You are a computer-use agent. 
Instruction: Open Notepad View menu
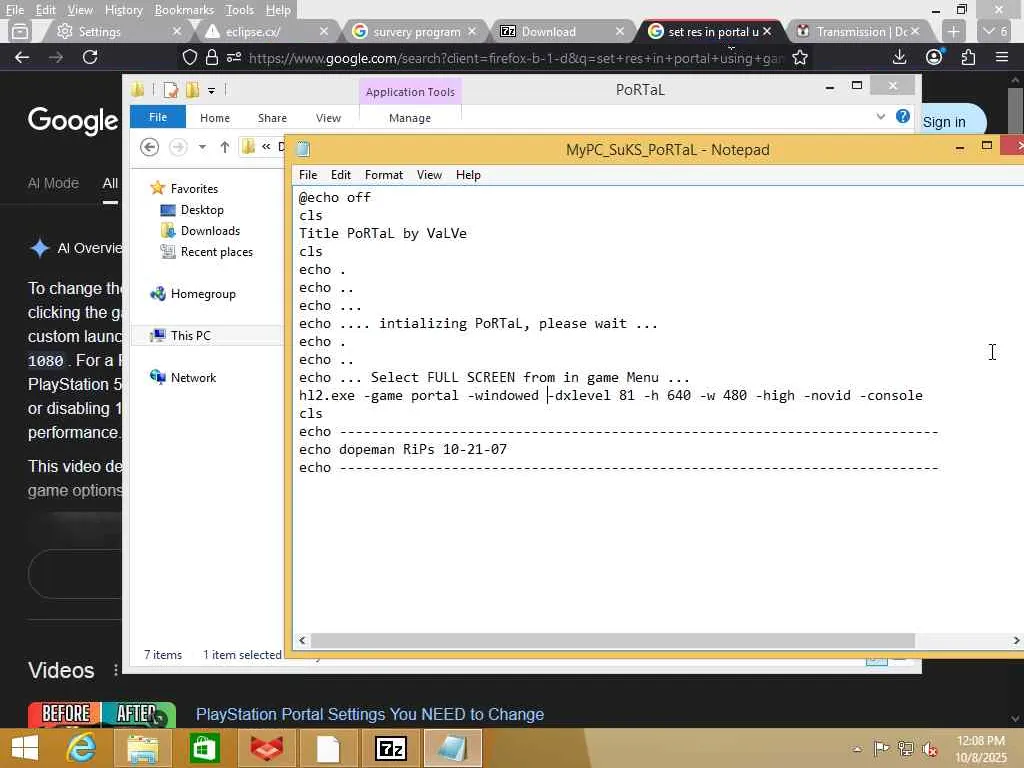[x=429, y=175]
